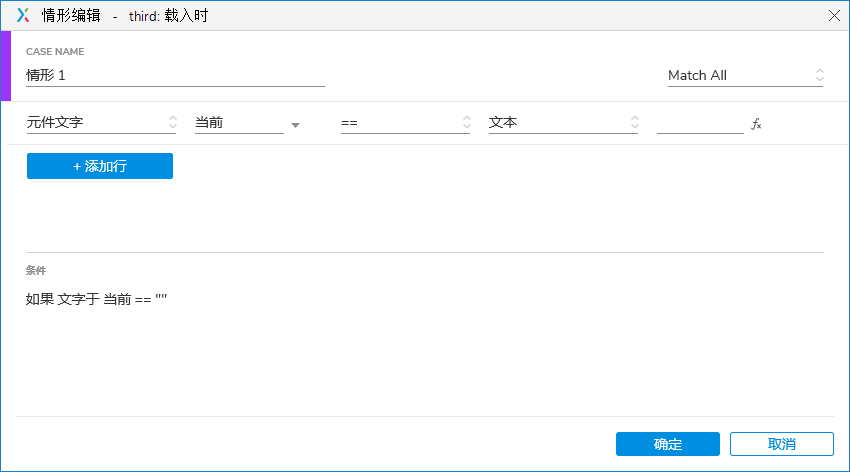The height and width of the screenshot is (472, 850).
Task: Click the + 添加行 button
Action: point(100,166)
